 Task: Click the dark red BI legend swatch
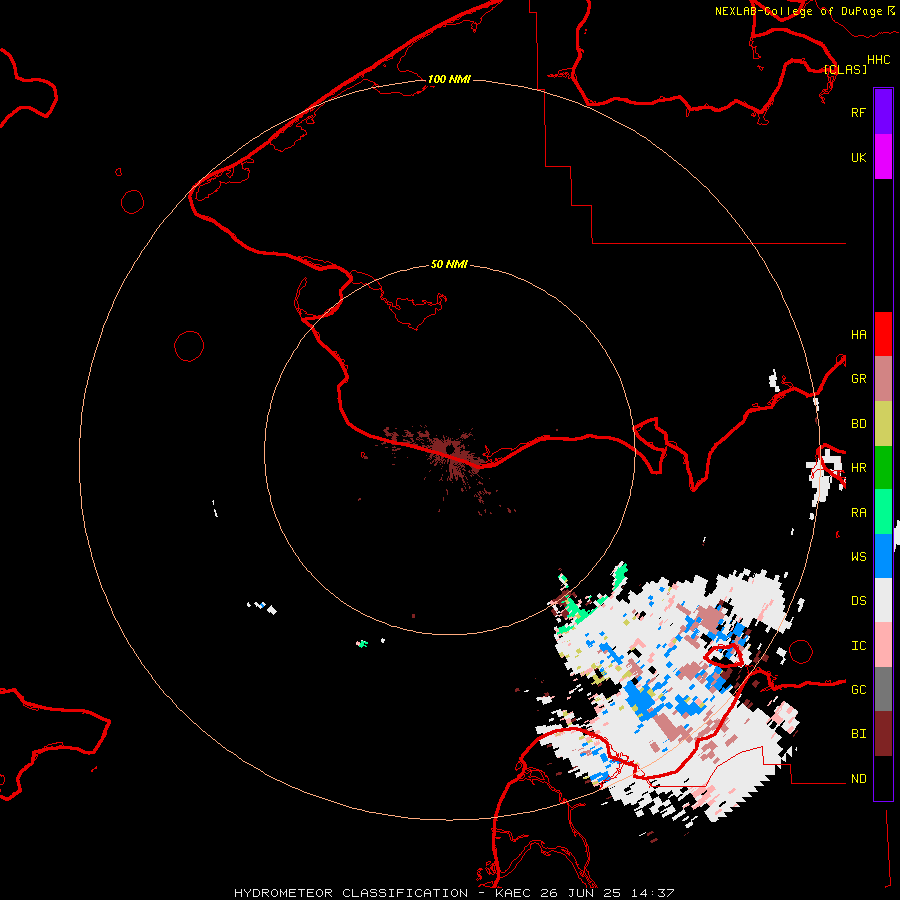[x=883, y=734]
